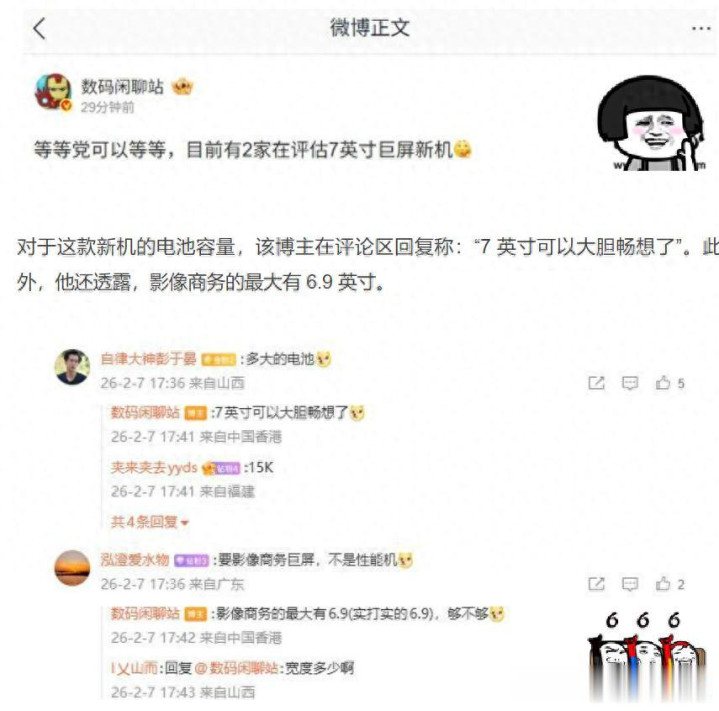Expand 共4条回复 replies
This screenshot has width=719, height=711.
pyautogui.click(x=149, y=522)
